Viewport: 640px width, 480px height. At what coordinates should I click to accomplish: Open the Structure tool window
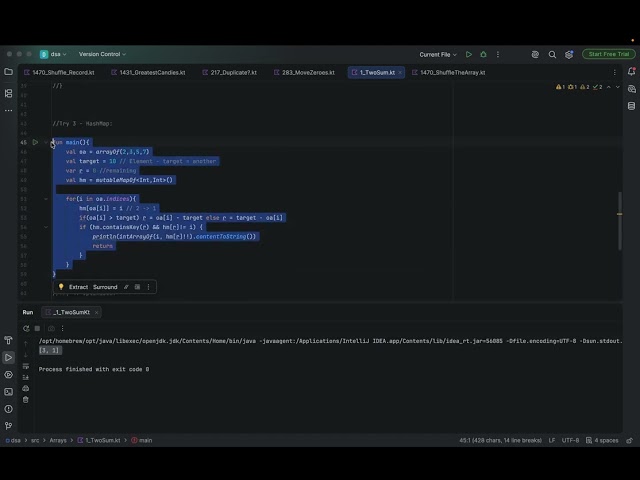8,93
